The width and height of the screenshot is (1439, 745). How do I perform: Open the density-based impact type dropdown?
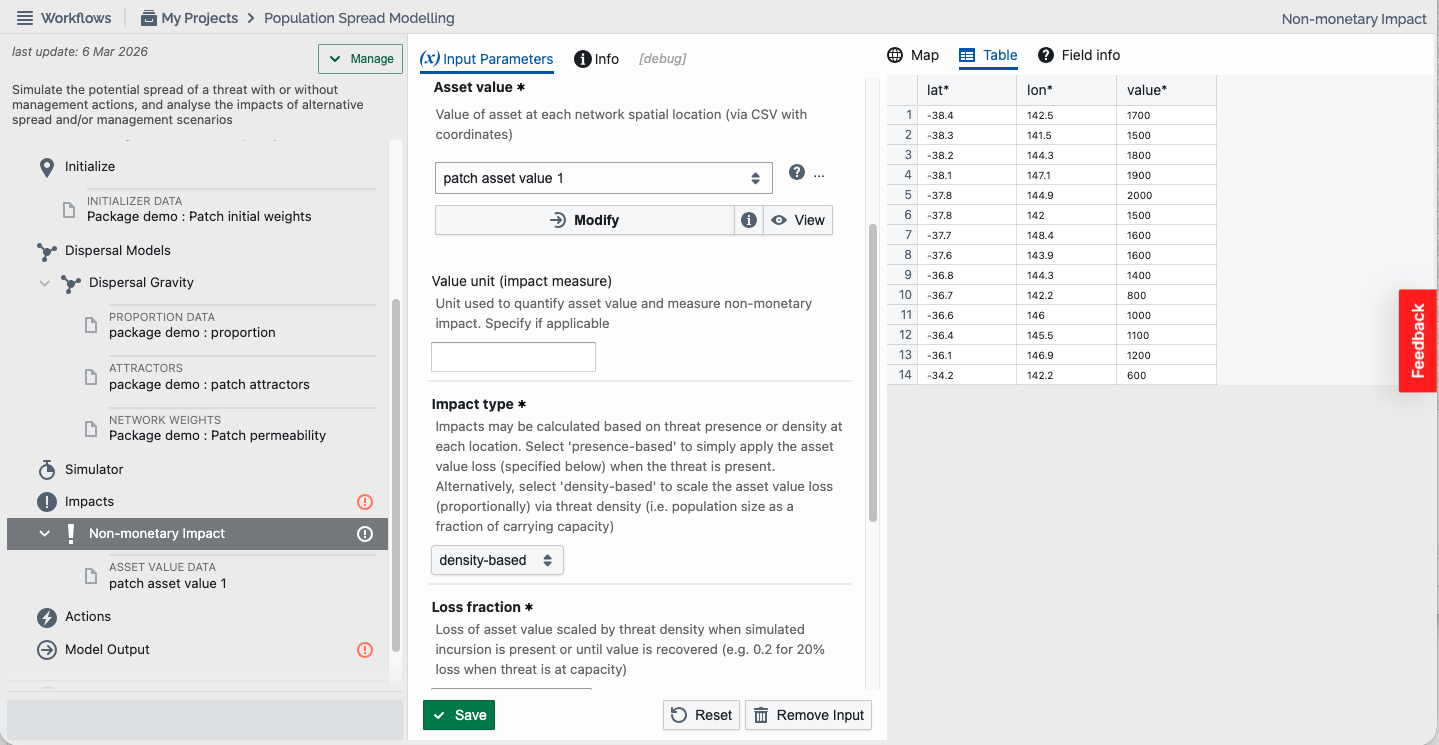click(x=497, y=560)
